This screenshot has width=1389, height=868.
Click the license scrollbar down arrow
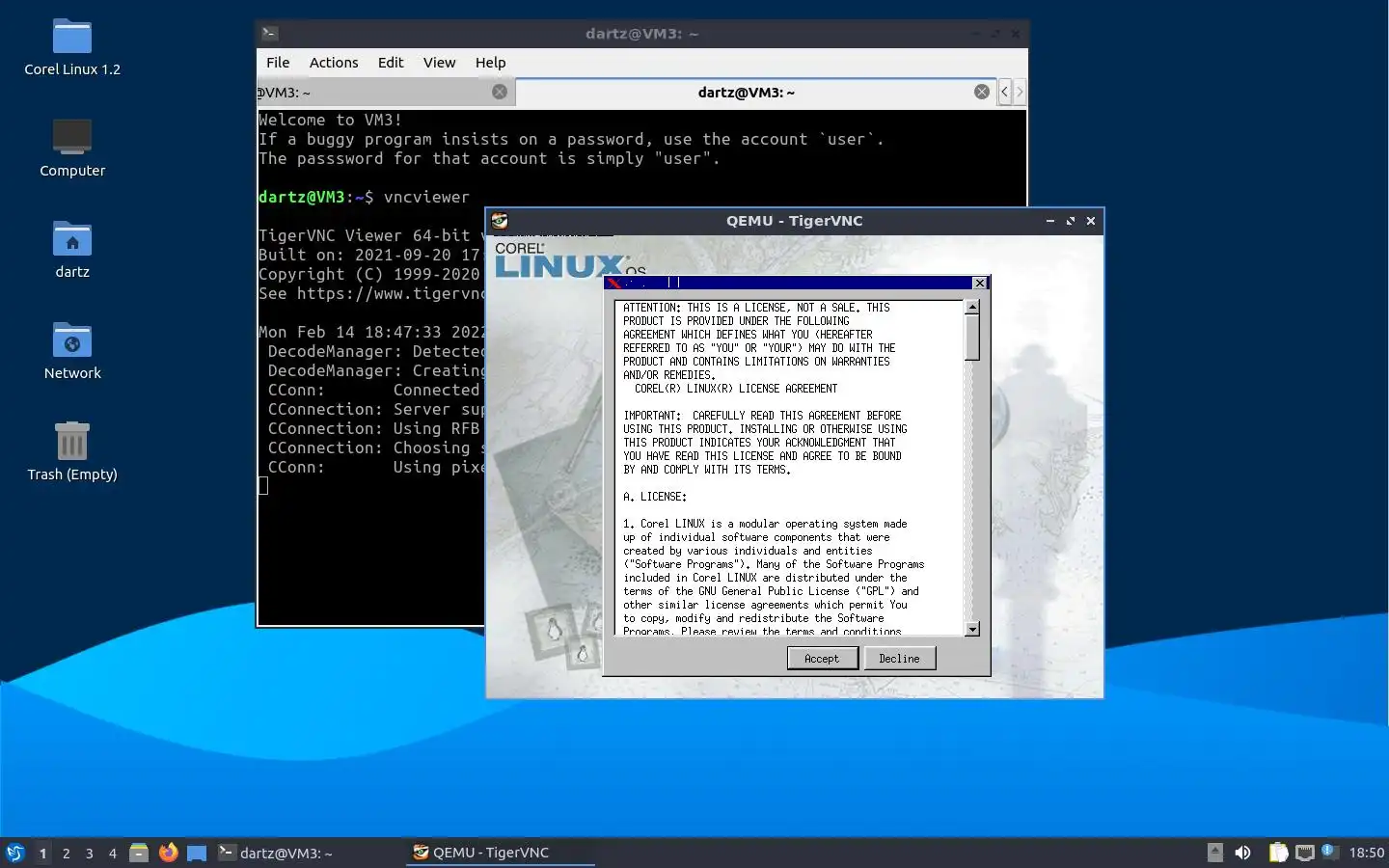pos(972,629)
